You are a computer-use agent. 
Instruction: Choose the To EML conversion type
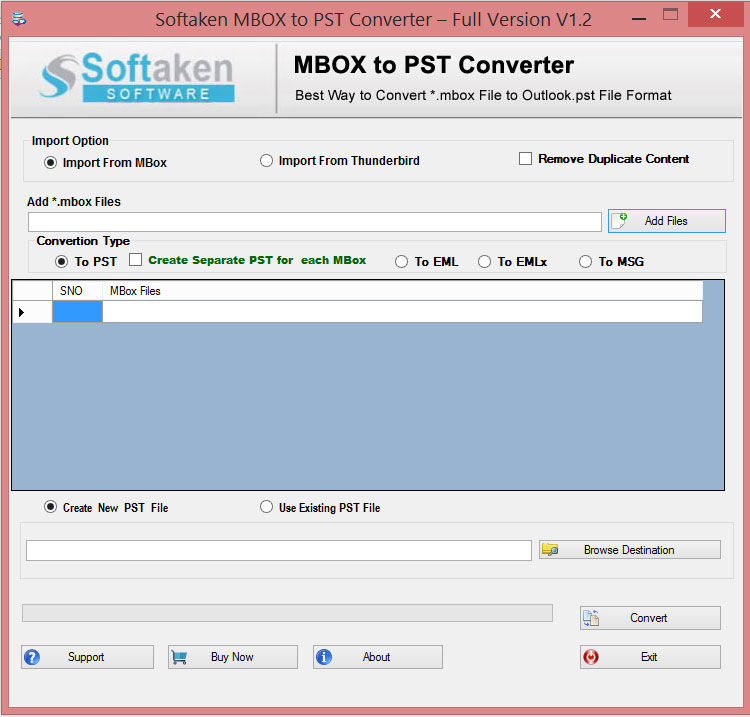click(x=402, y=261)
